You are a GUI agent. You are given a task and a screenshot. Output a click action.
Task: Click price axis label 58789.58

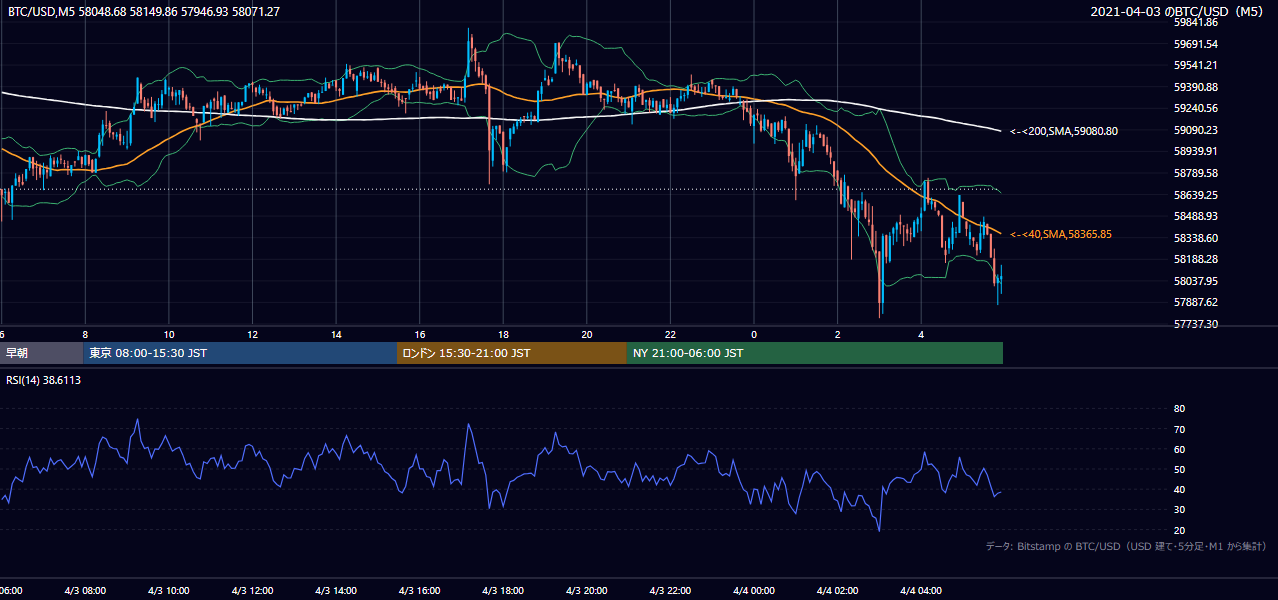[x=1195, y=173]
